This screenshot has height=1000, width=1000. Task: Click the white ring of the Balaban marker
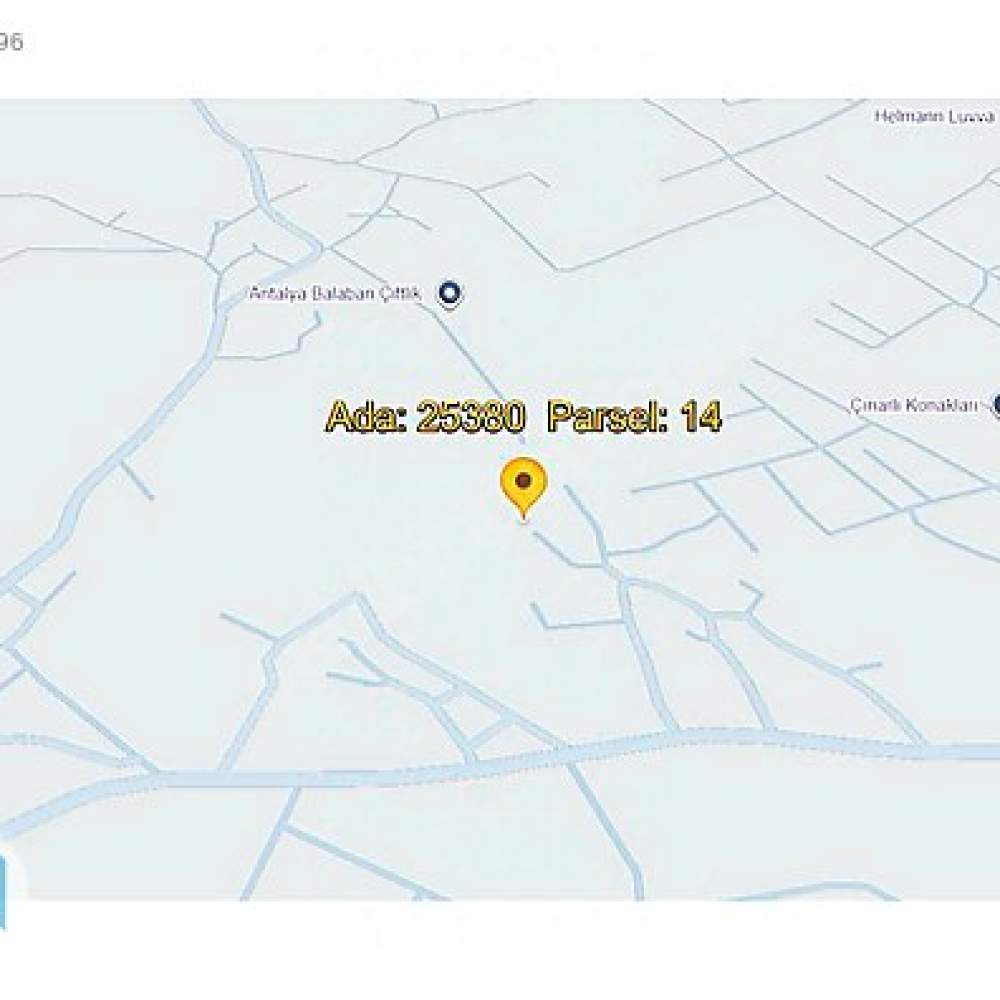pos(450,292)
